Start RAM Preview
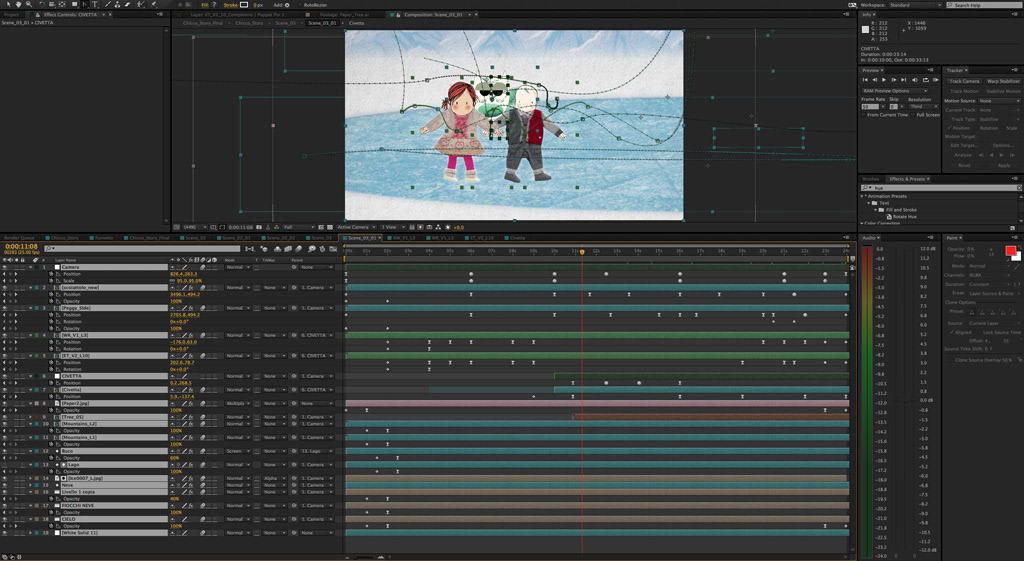The height and width of the screenshot is (561, 1024). [x=936, y=80]
